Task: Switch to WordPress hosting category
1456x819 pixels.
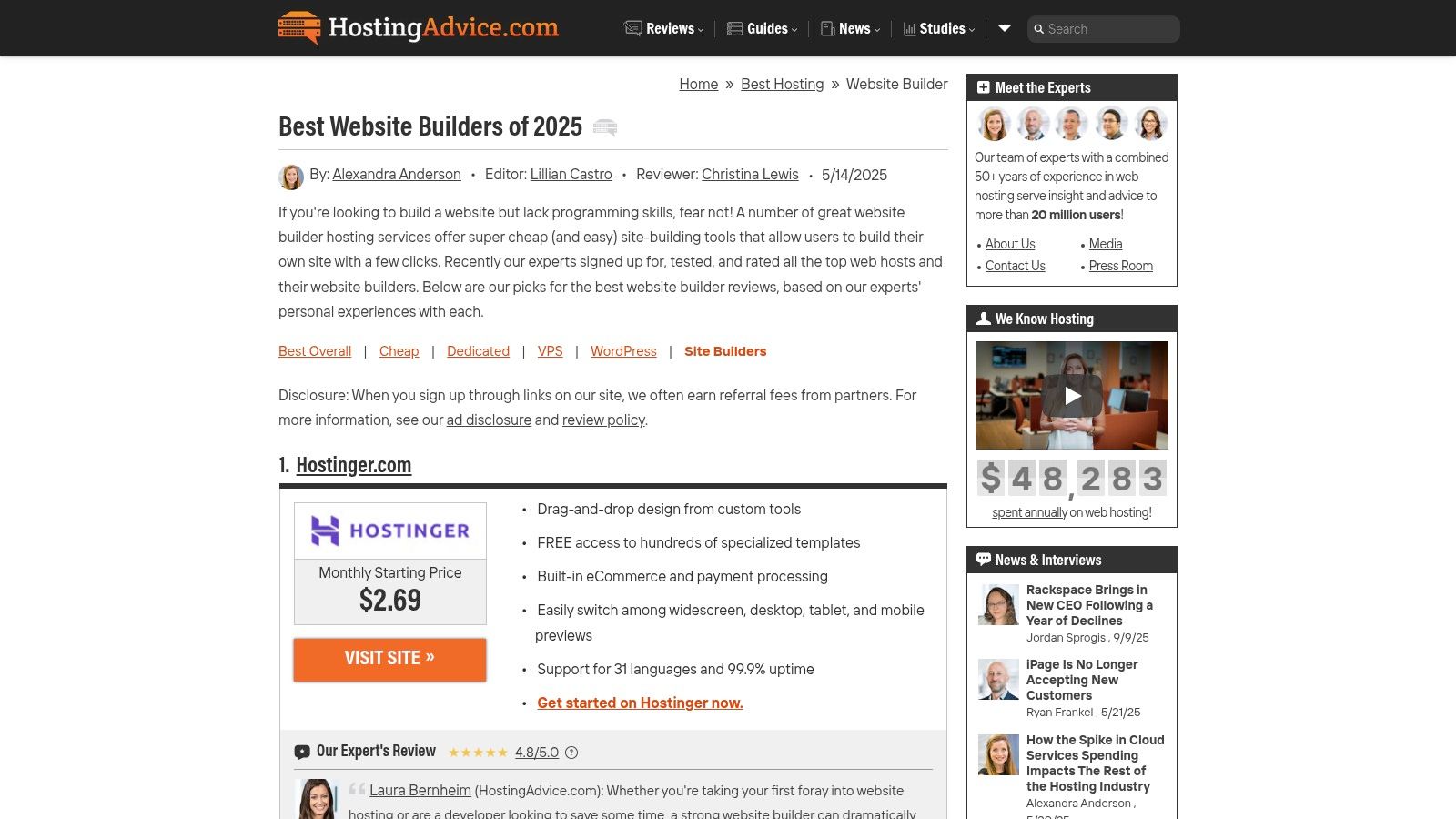Action: (x=623, y=351)
